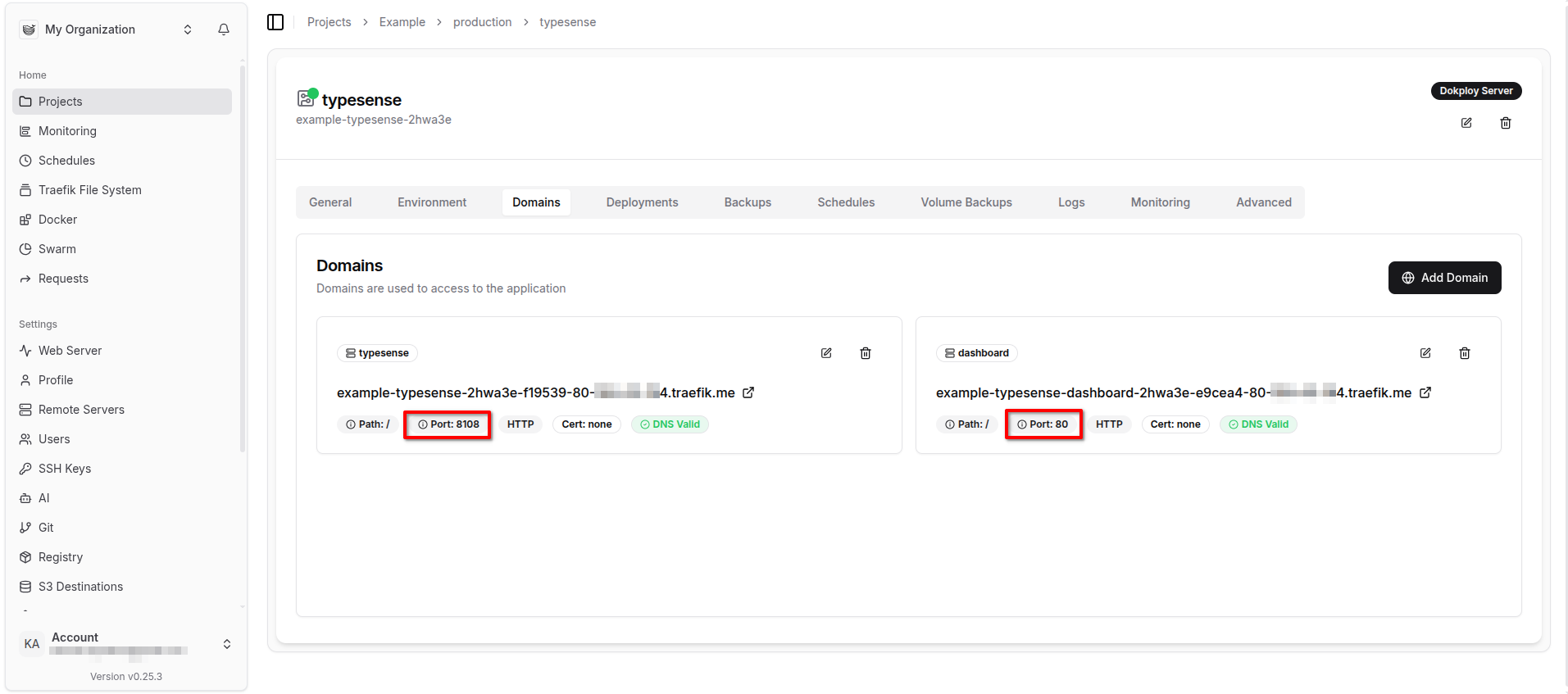Open Docker in the sidebar
Screen dimensions: 1568x694
click(x=57, y=220)
